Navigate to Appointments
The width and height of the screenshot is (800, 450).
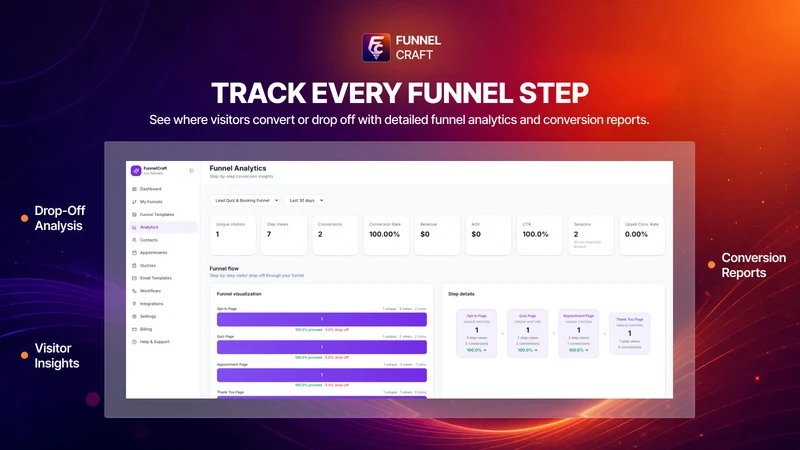(163, 253)
